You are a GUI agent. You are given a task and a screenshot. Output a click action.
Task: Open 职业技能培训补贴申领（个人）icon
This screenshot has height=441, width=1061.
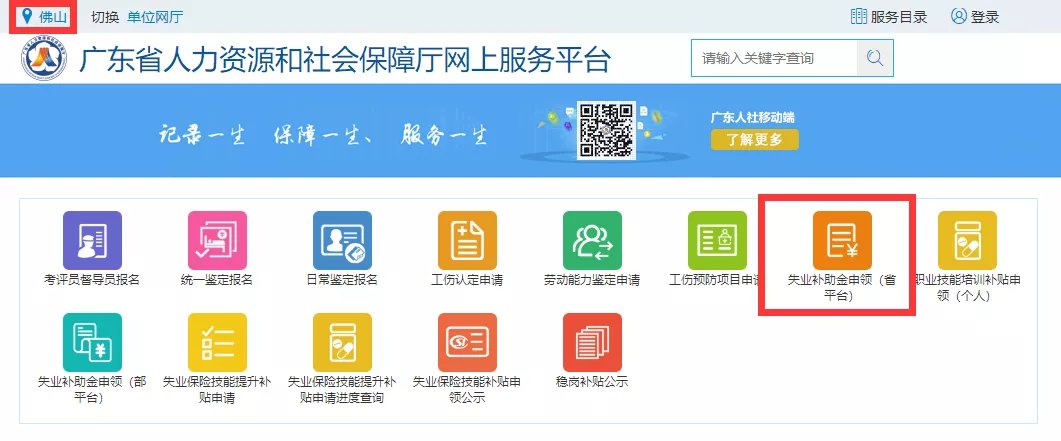point(968,240)
